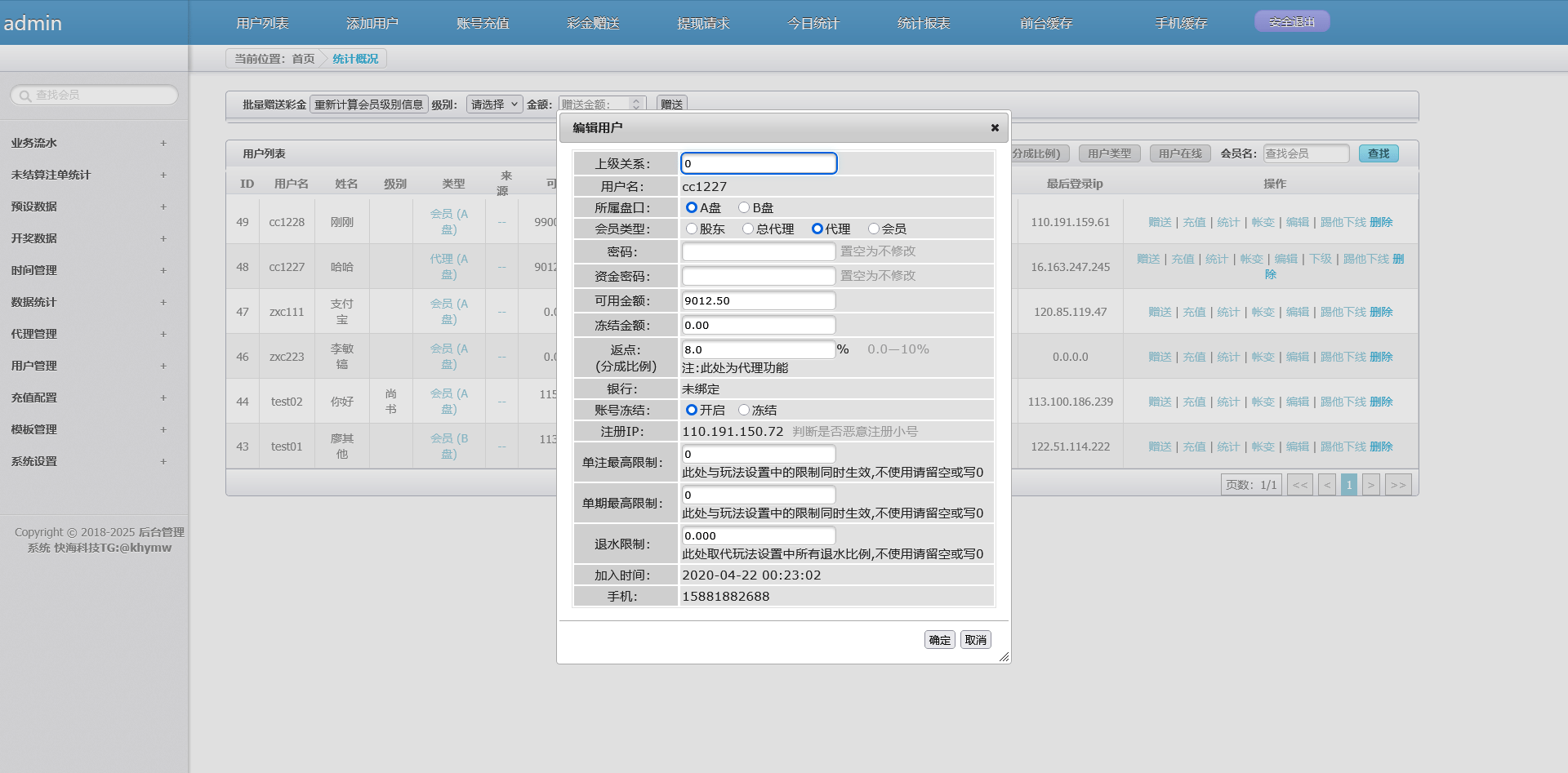Click the 确定 button to save the user

(x=939, y=639)
